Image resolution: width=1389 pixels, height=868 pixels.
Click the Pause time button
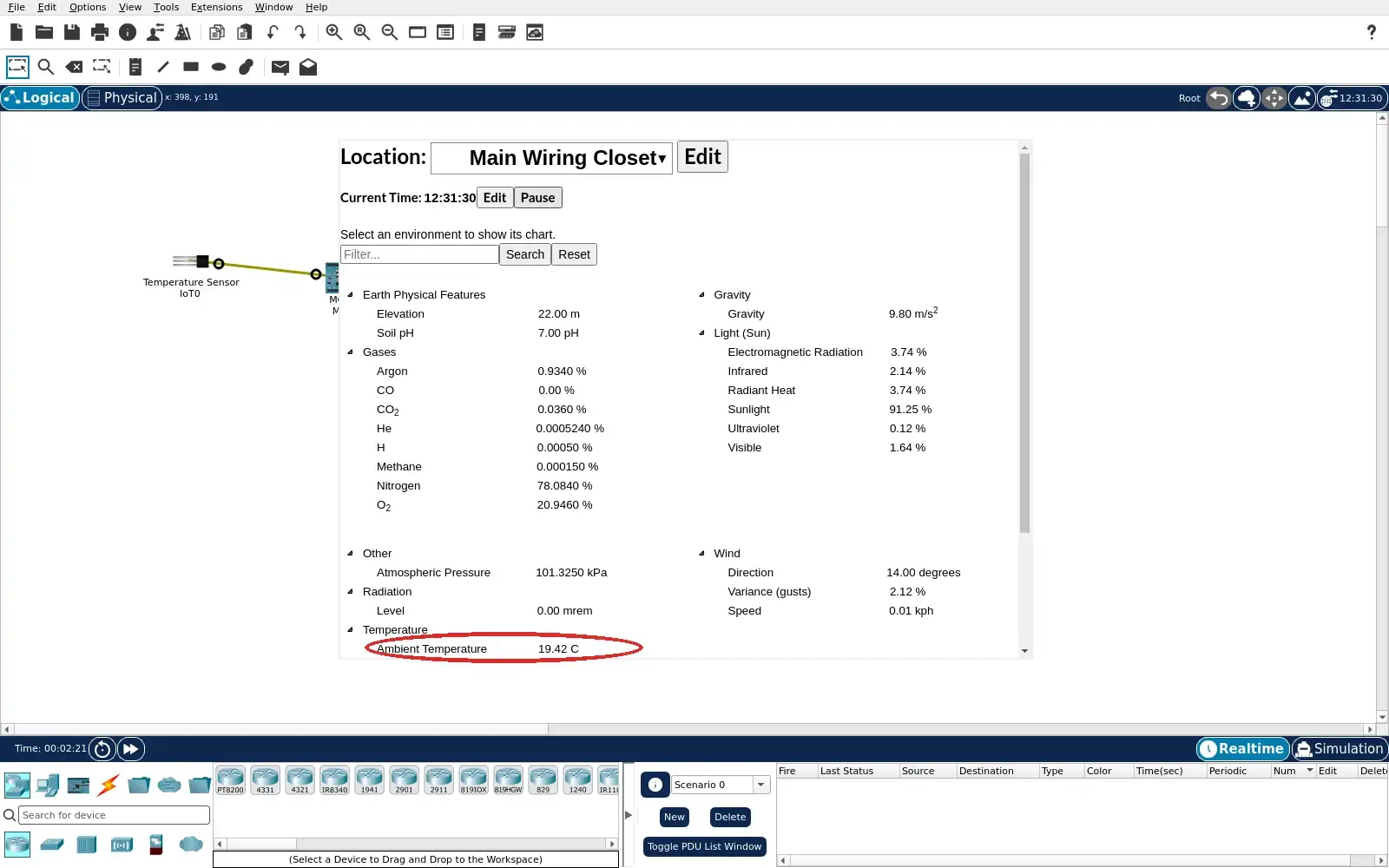tap(538, 198)
